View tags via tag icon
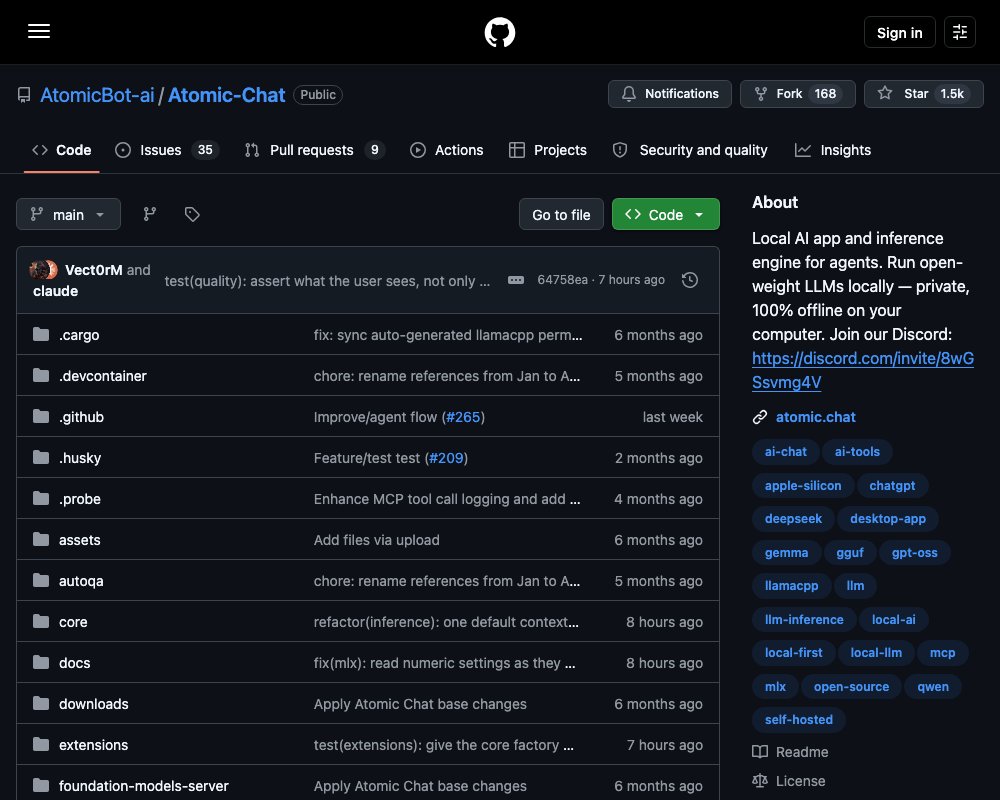The height and width of the screenshot is (800, 1000). pos(192,214)
